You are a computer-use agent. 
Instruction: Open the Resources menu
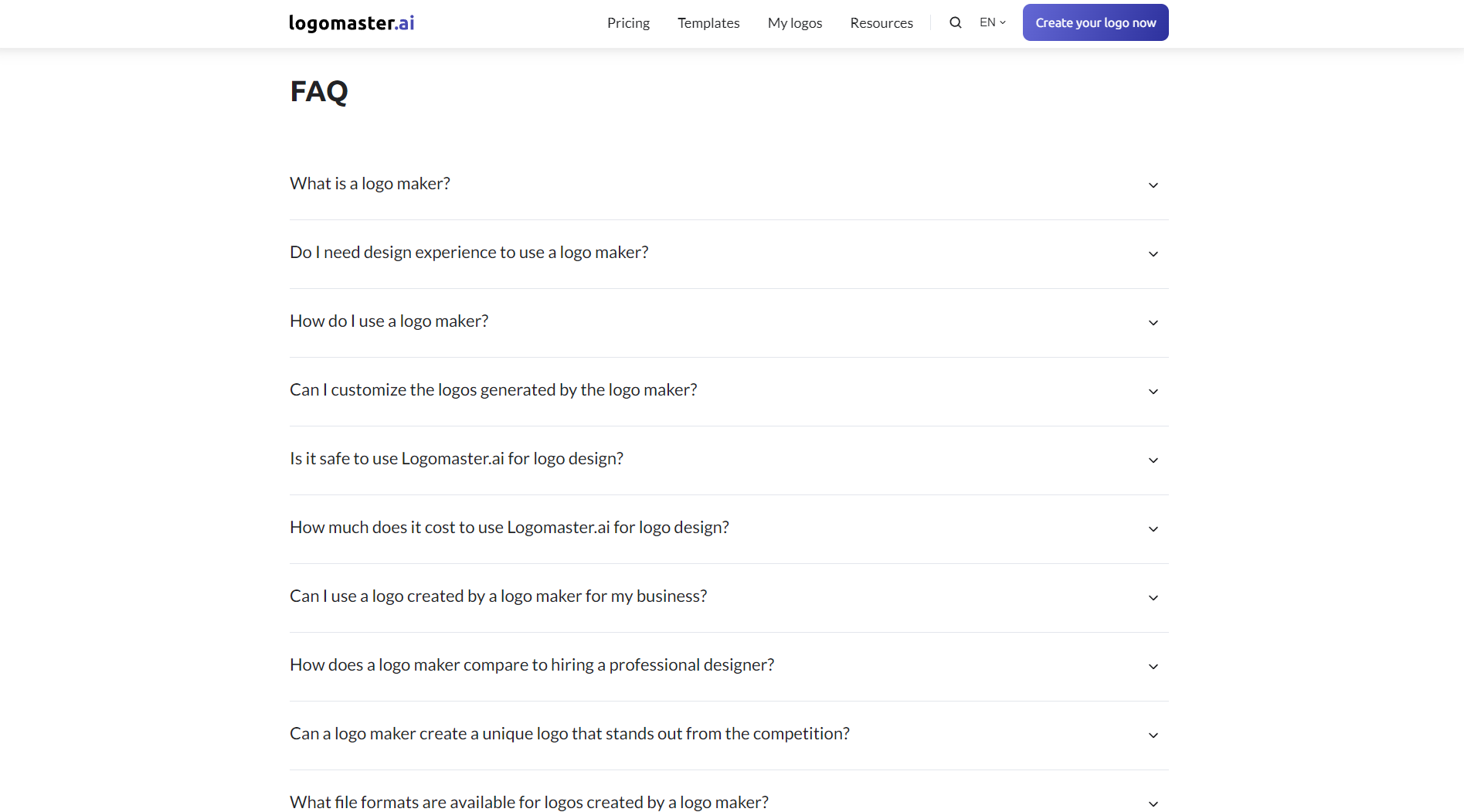pos(881,23)
